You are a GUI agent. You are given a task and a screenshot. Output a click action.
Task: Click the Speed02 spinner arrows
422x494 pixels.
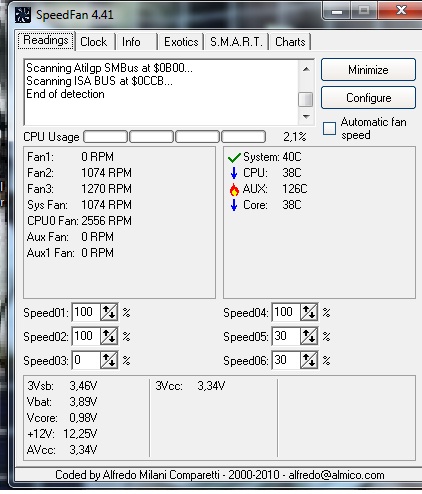109,336
